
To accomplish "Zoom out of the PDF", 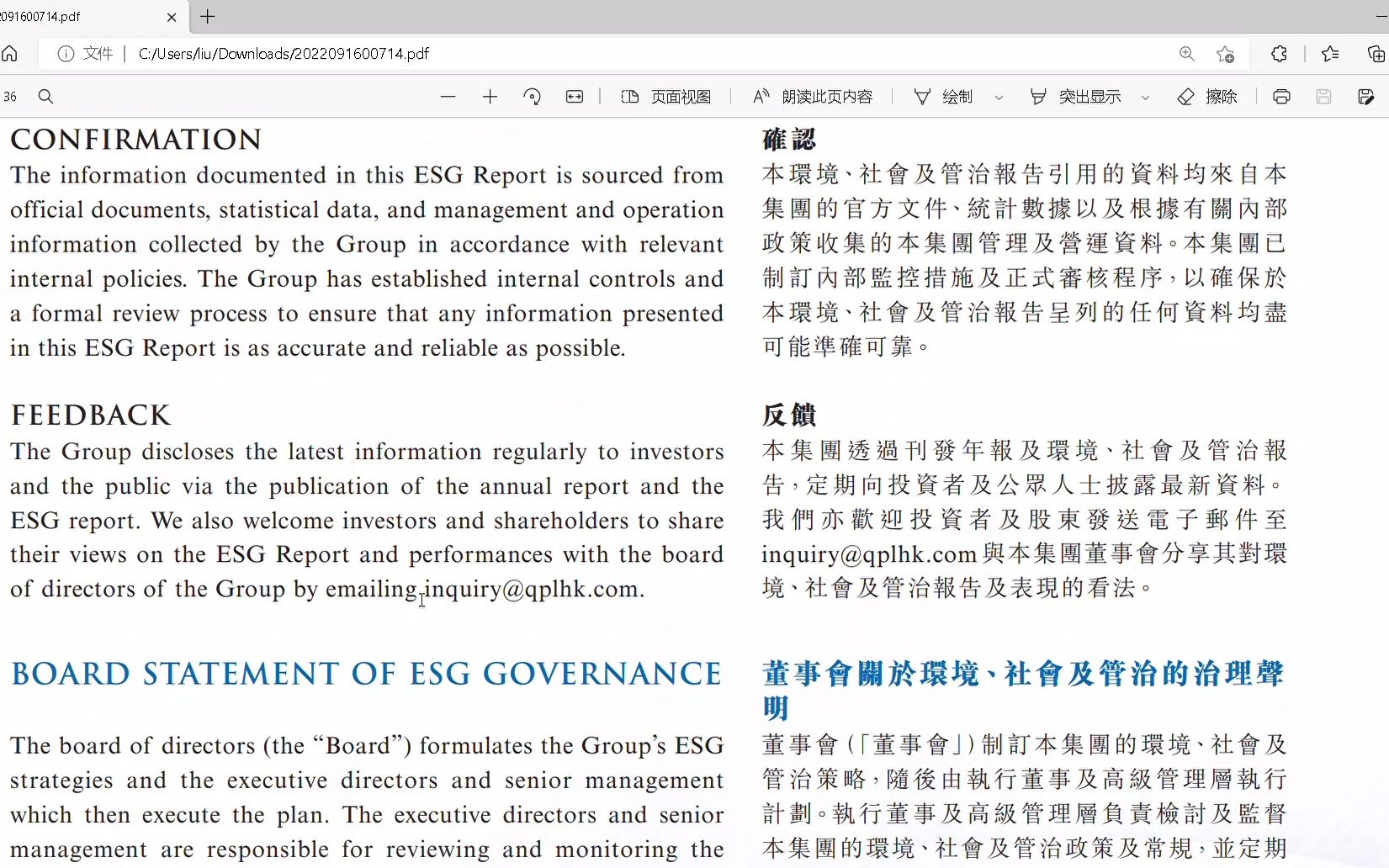I will coord(448,97).
